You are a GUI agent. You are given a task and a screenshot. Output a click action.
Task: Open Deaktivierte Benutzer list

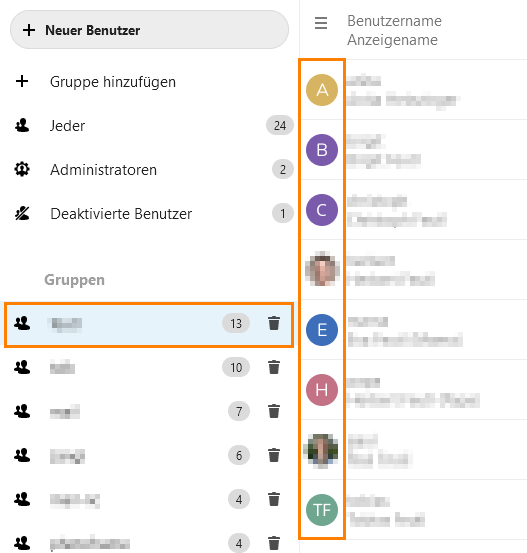pos(149,214)
